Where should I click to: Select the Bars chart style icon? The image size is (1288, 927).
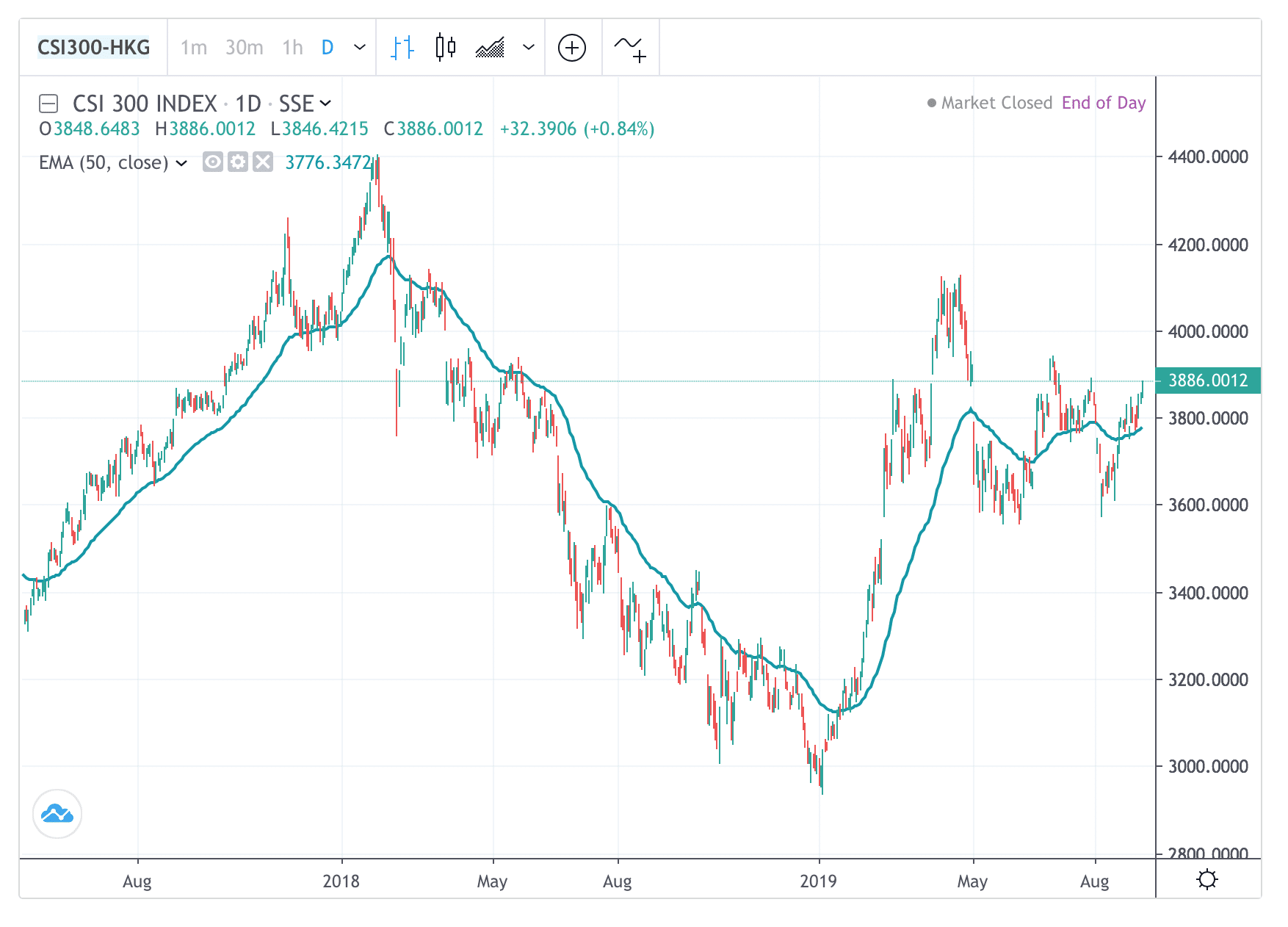pyautogui.click(x=402, y=48)
